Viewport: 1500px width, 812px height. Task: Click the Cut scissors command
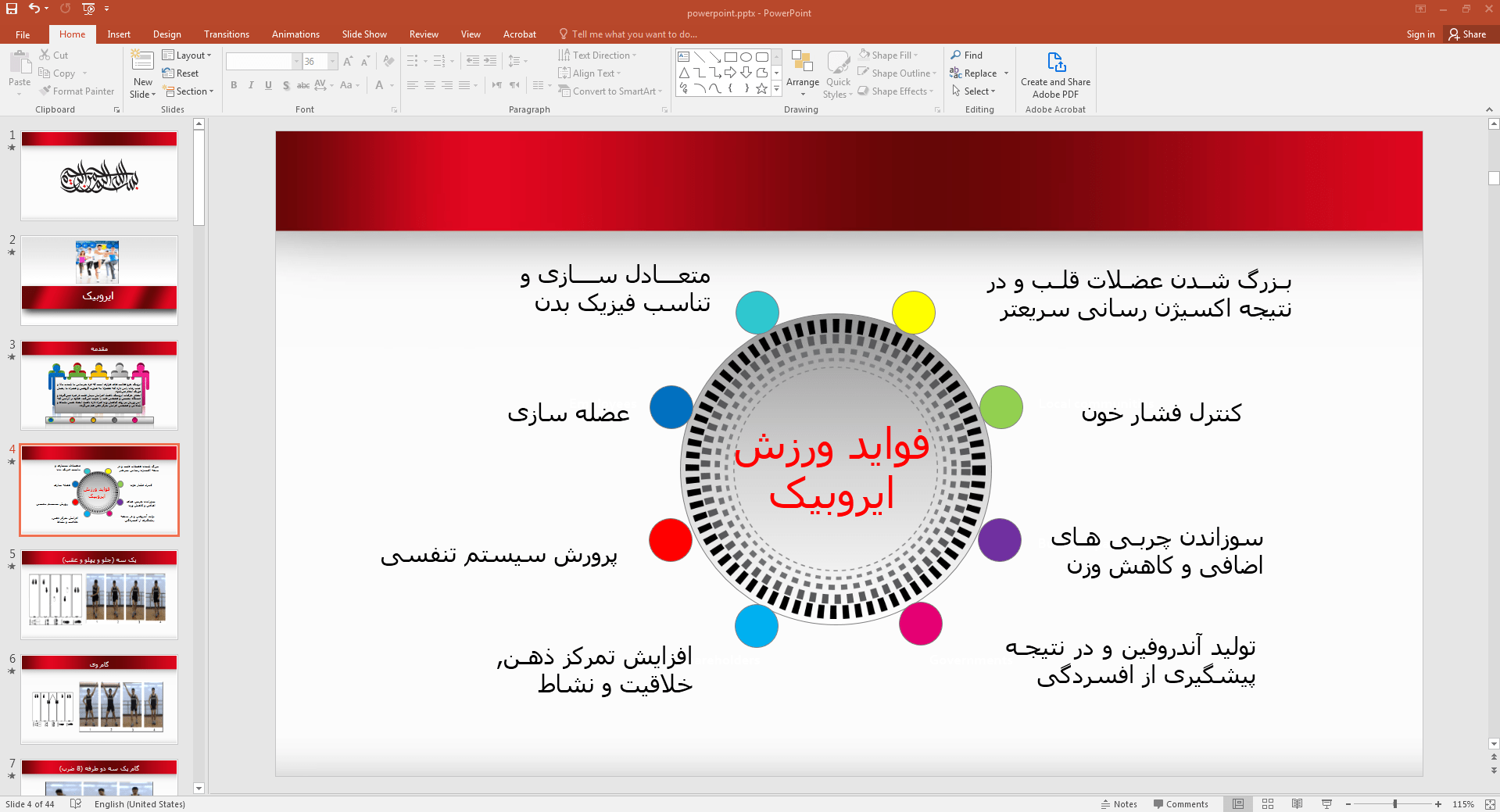coord(54,55)
